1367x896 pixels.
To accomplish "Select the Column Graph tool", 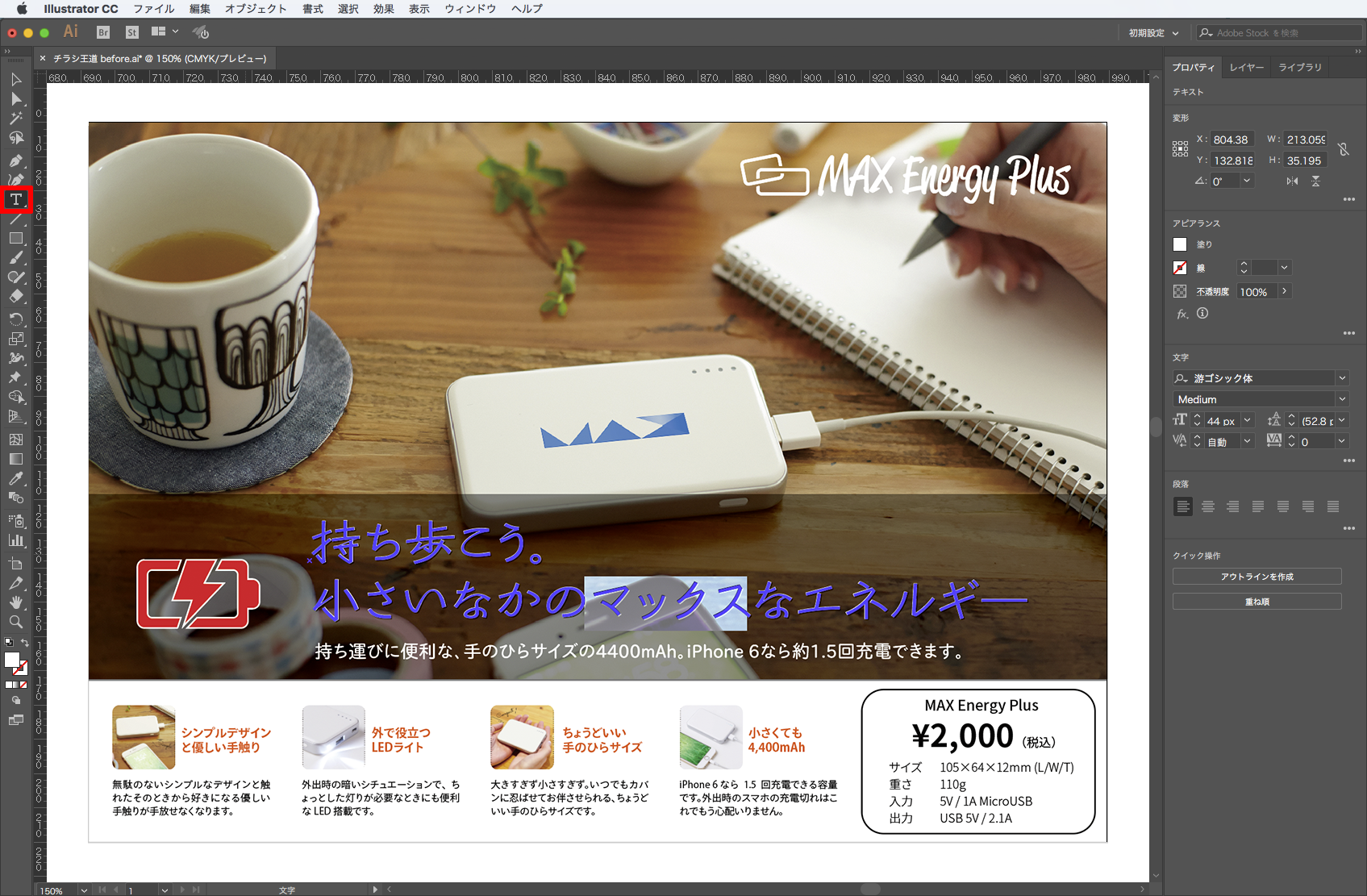I will (16, 540).
